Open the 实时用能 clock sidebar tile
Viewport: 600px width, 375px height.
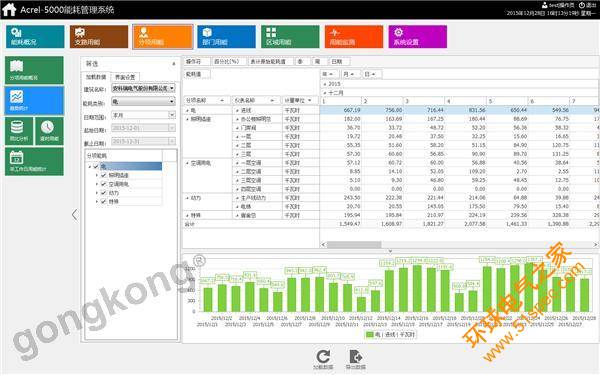pyautogui.click(x=49, y=131)
